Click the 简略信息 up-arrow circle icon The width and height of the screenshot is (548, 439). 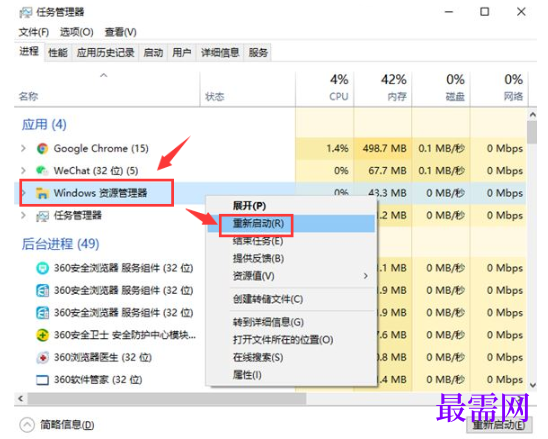[x=27, y=425]
